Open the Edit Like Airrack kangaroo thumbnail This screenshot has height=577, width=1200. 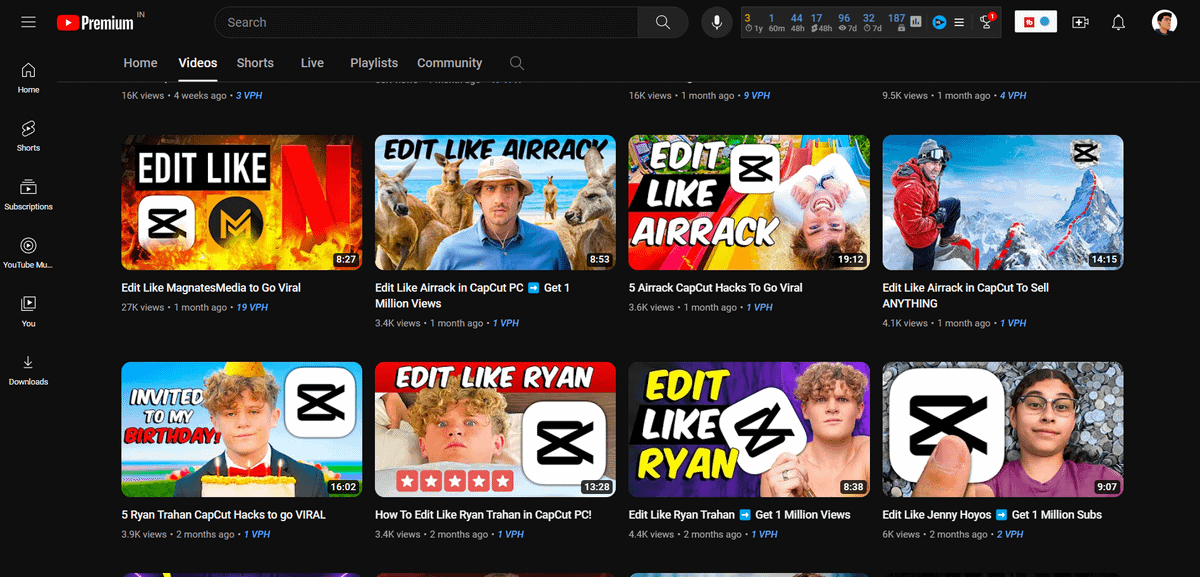[495, 203]
